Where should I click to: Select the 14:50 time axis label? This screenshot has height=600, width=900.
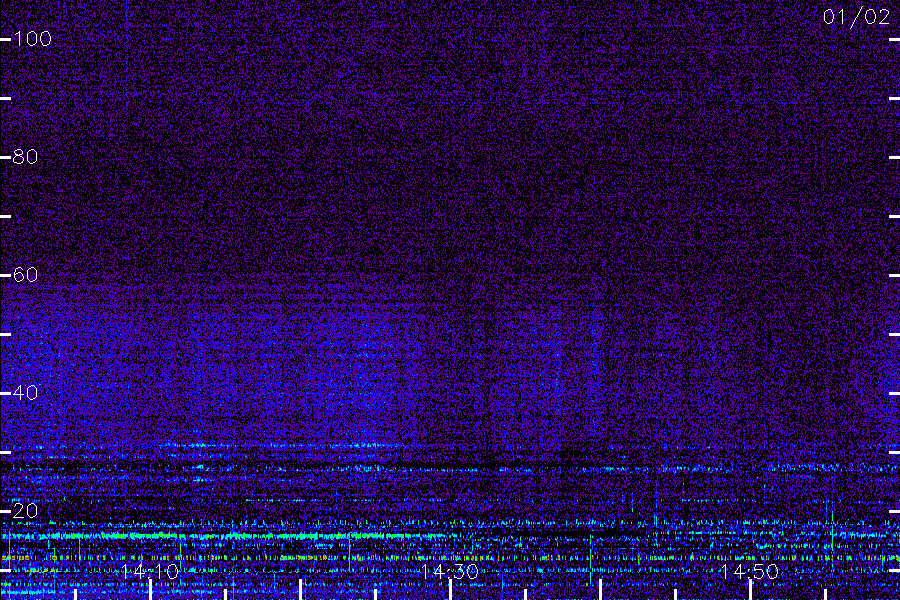tap(750, 571)
